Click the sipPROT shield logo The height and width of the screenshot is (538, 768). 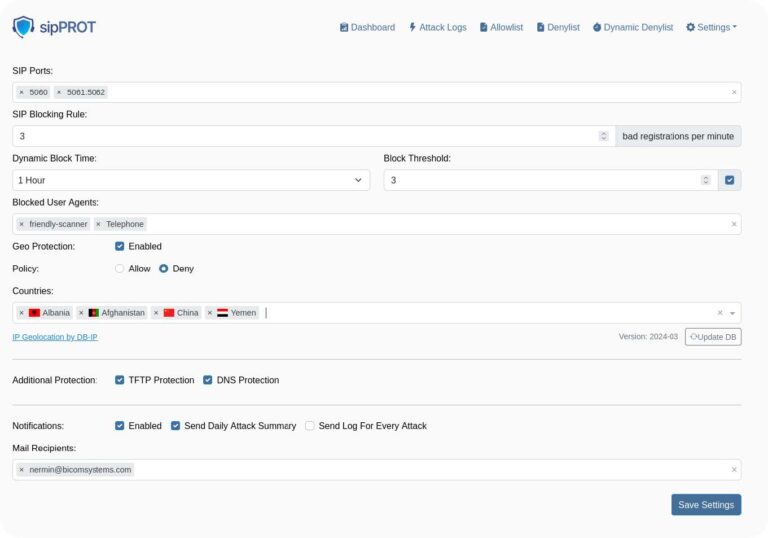tap(23, 27)
